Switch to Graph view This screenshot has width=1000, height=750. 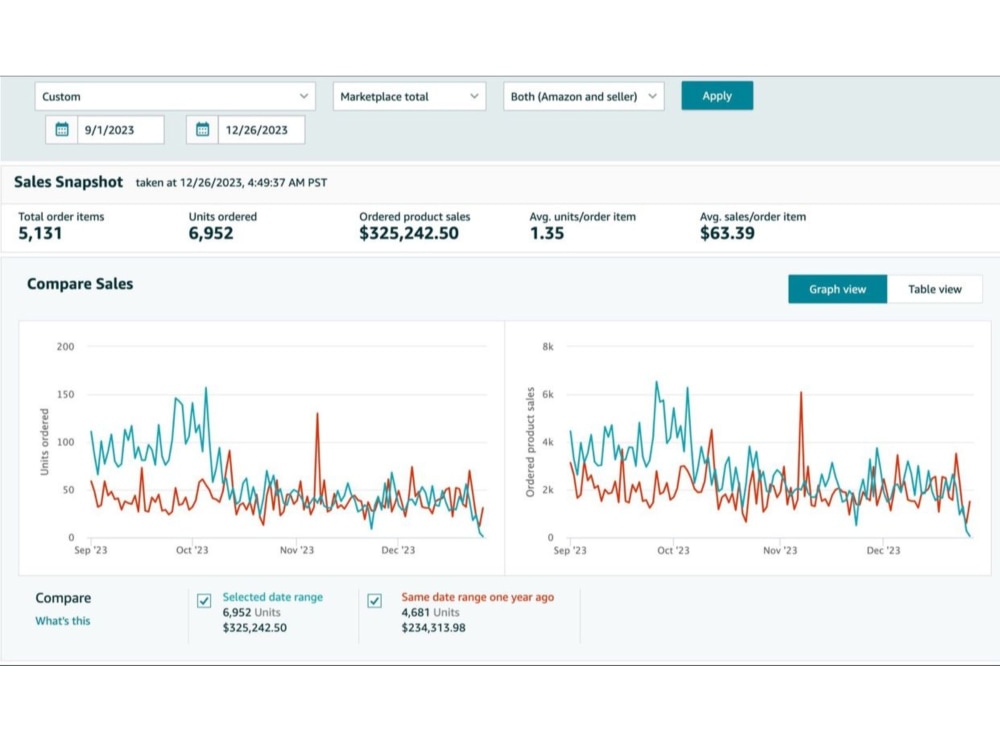tap(837, 289)
